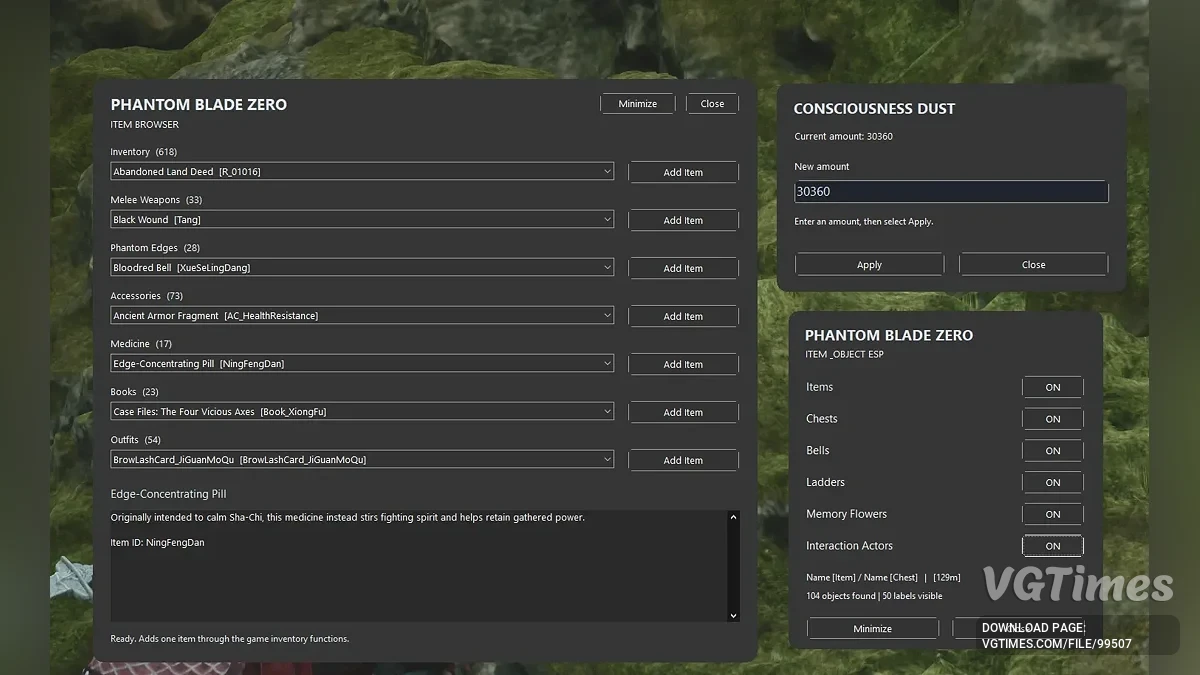This screenshot has height=675, width=1200.
Task: Open the Medicine combo box
Action: point(362,364)
